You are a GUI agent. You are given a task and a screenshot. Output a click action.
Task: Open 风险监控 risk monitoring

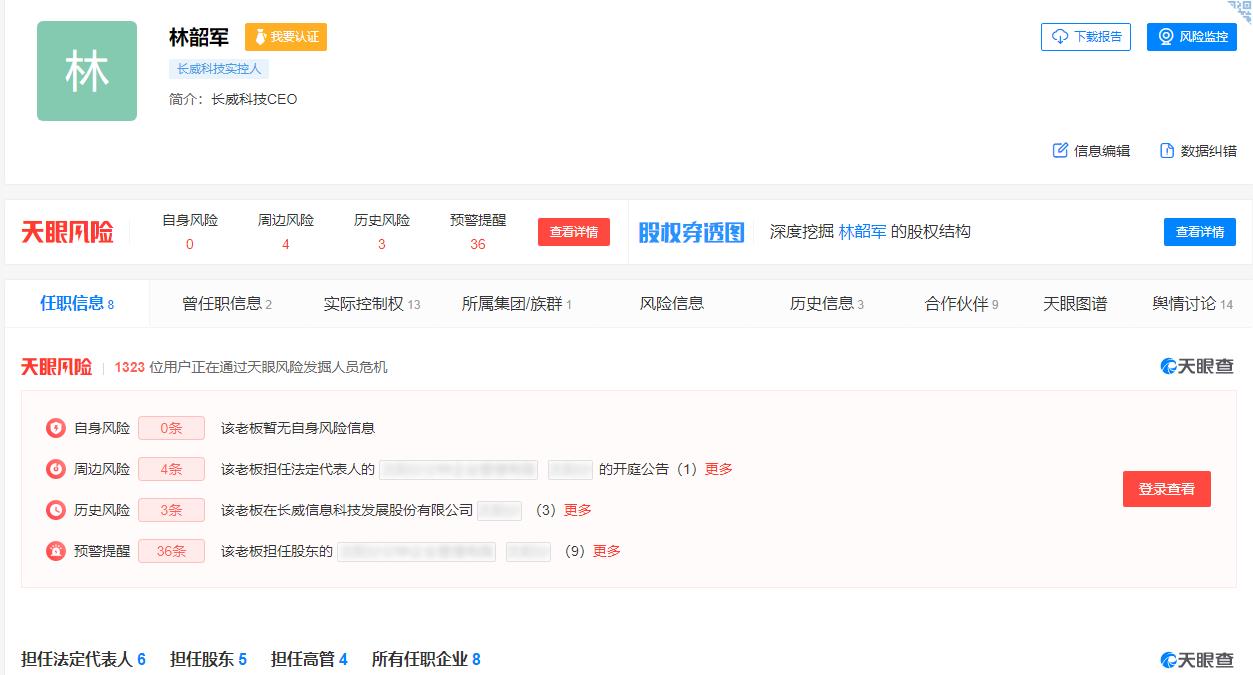click(1192, 37)
